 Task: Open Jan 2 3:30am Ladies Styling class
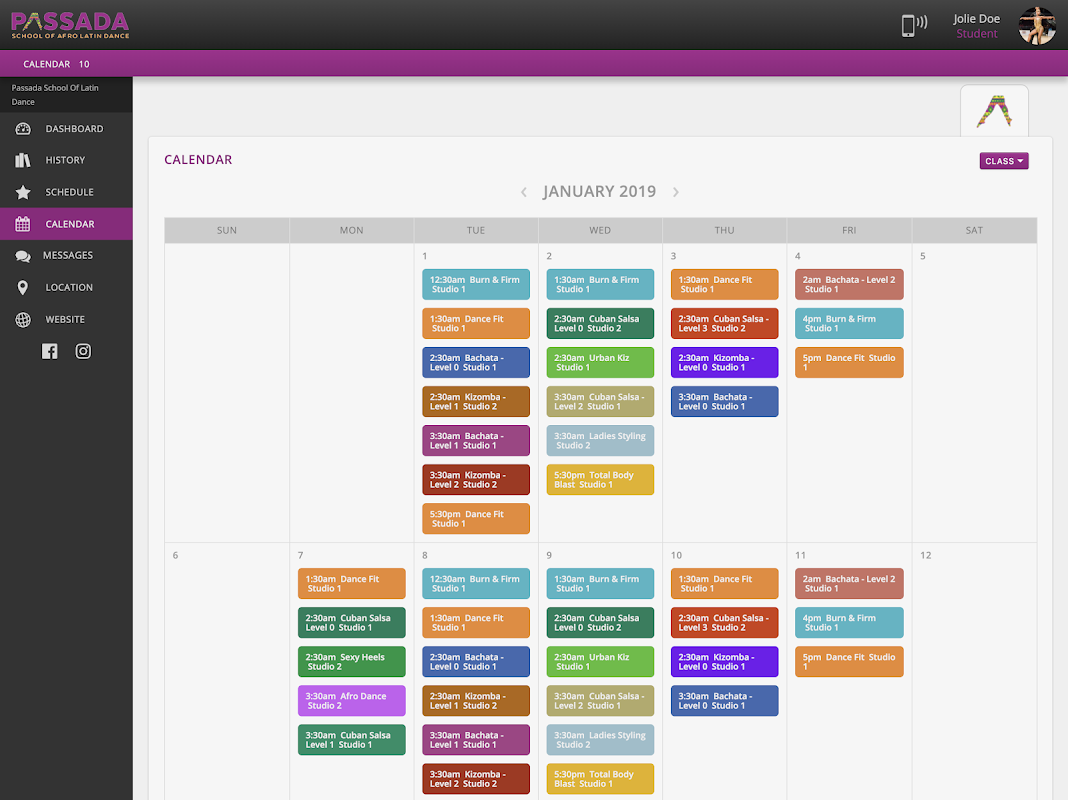click(x=600, y=441)
